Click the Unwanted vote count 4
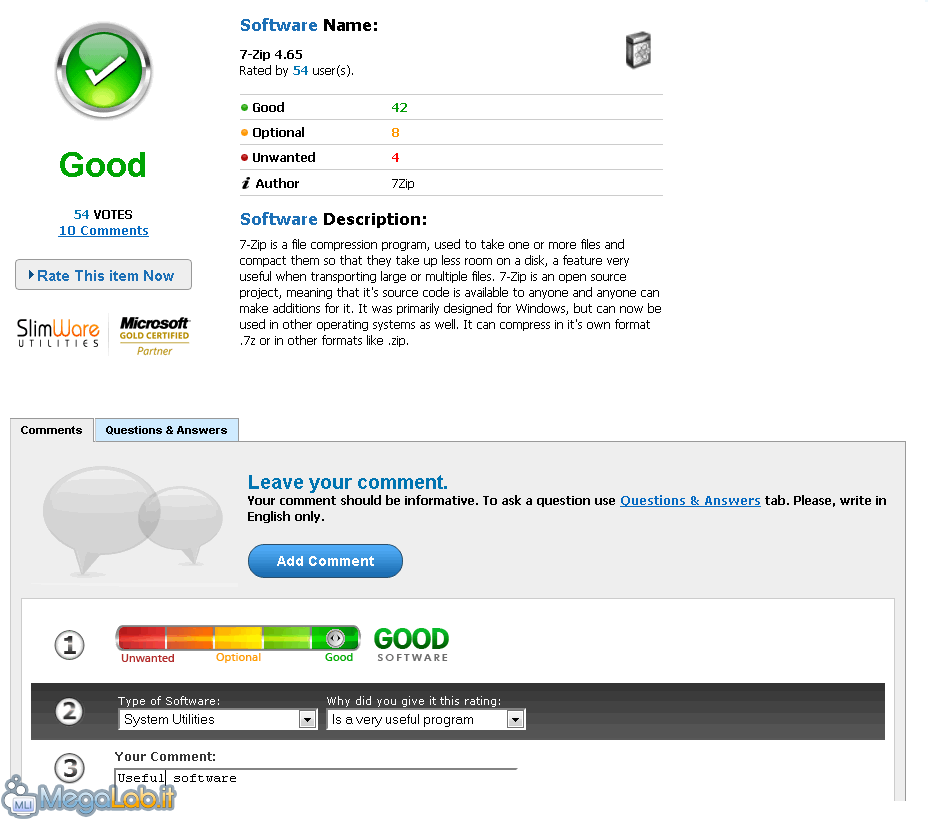This screenshot has width=928, height=822. click(x=395, y=157)
